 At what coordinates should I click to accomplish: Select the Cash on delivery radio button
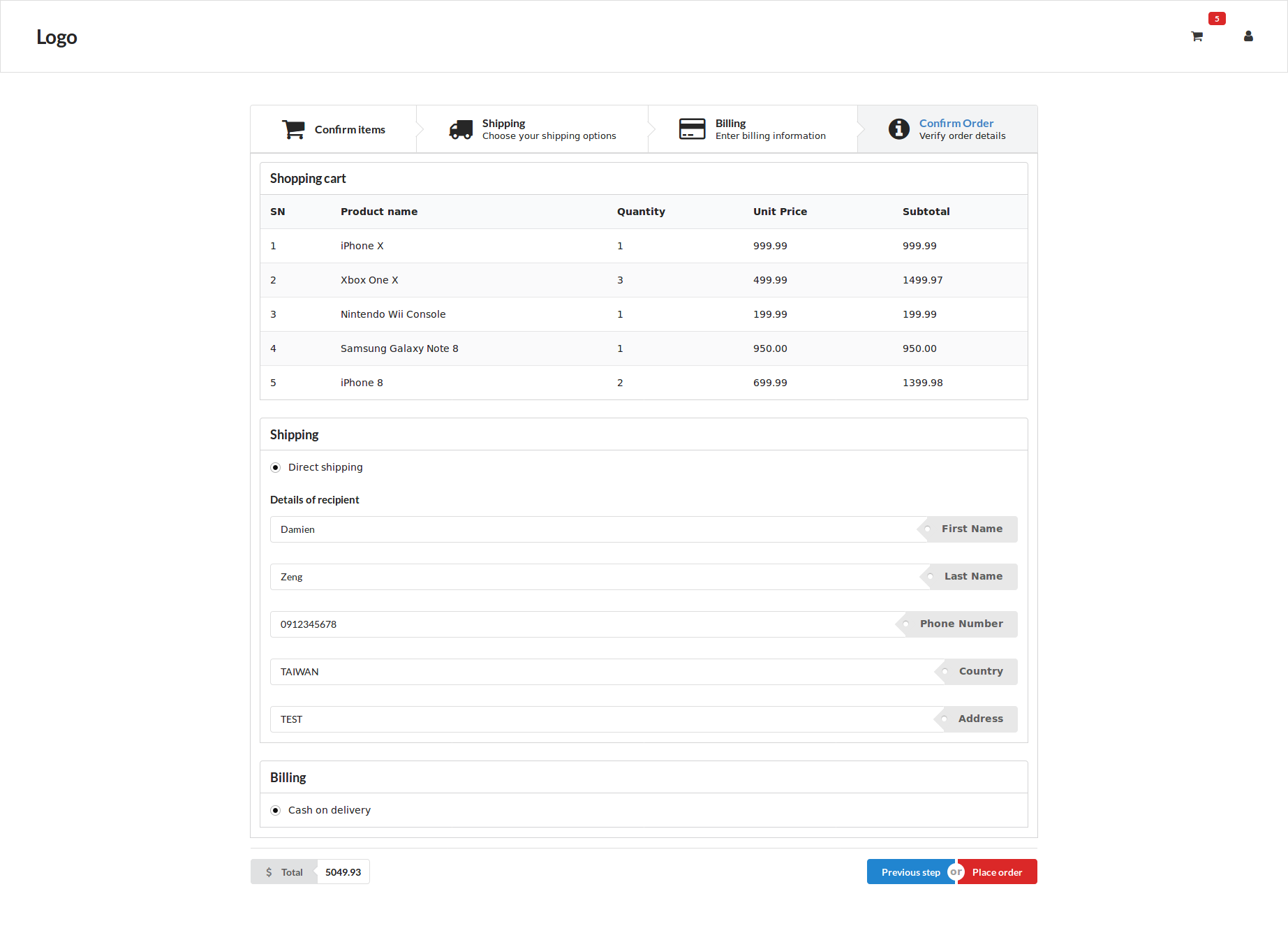276,810
